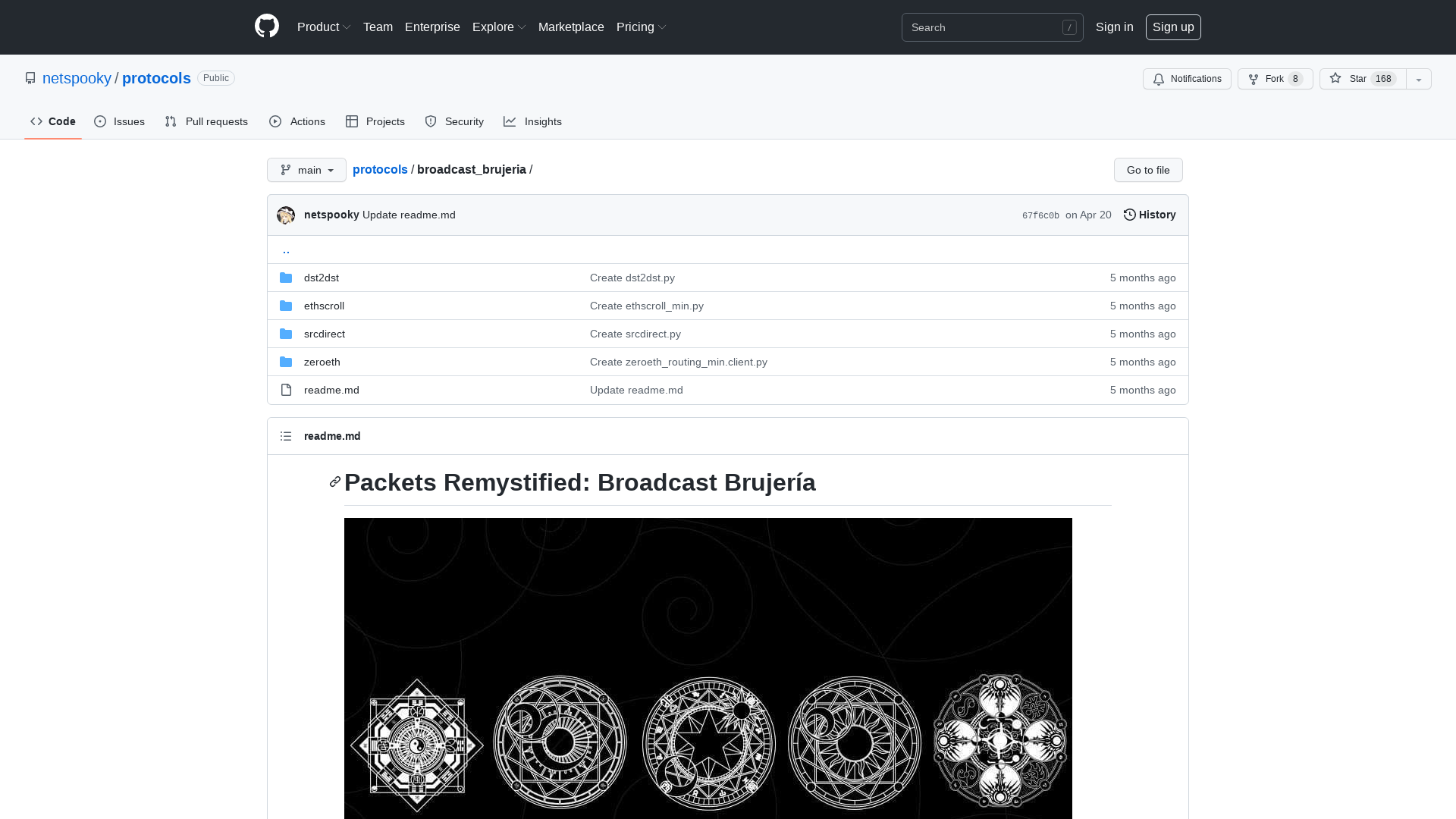
Task: Open the dst2dst folder name
Action: click(322, 278)
